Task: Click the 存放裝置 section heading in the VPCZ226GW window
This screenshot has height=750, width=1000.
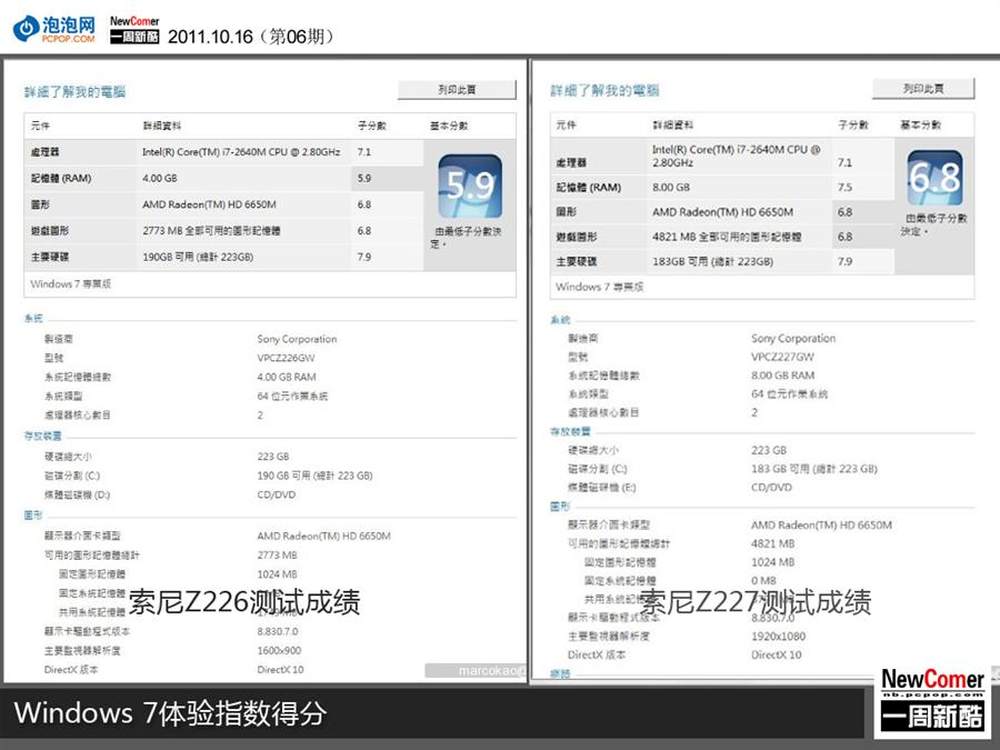Action: click(x=43, y=436)
